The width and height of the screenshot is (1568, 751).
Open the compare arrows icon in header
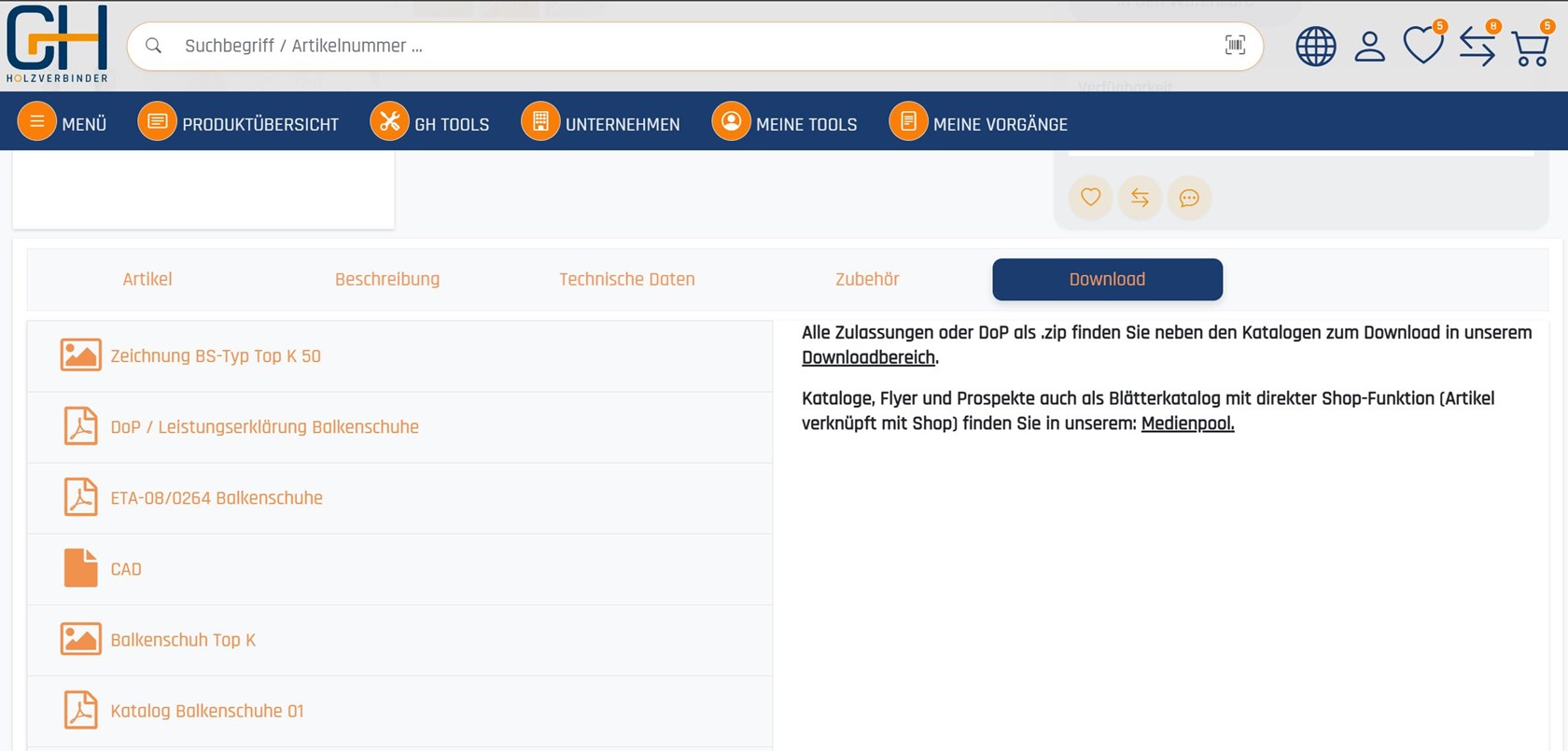pyautogui.click(x=1477, y=46)
